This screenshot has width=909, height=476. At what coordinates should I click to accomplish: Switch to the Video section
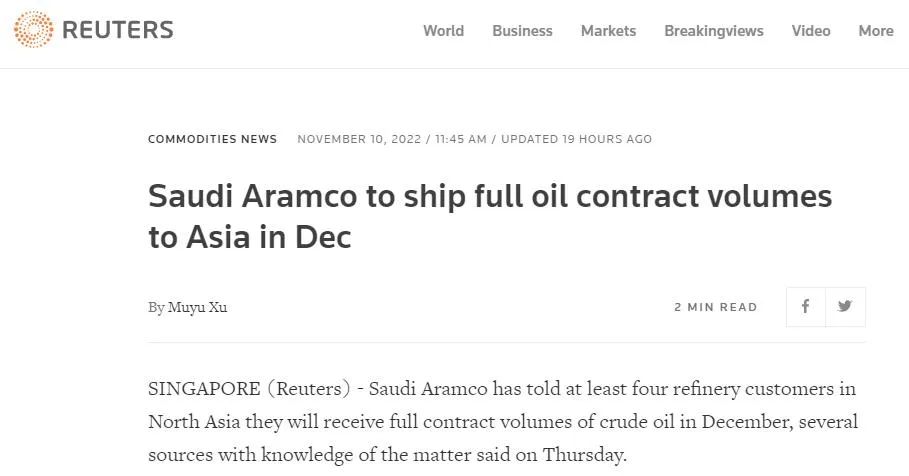tap(811, 31)
